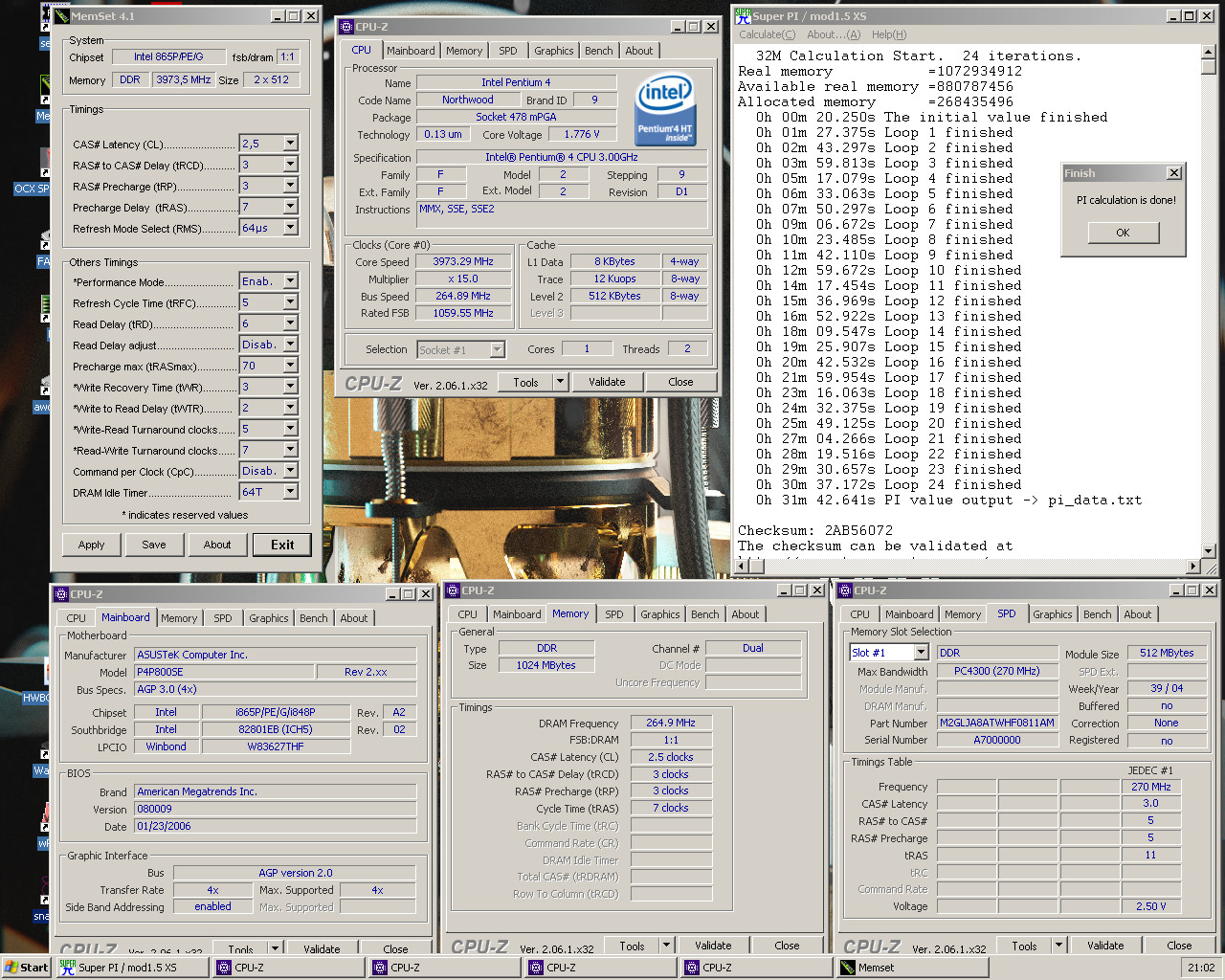
Task: Open the Calculate(C) menu in Super PI
Action: coord(767,34)
